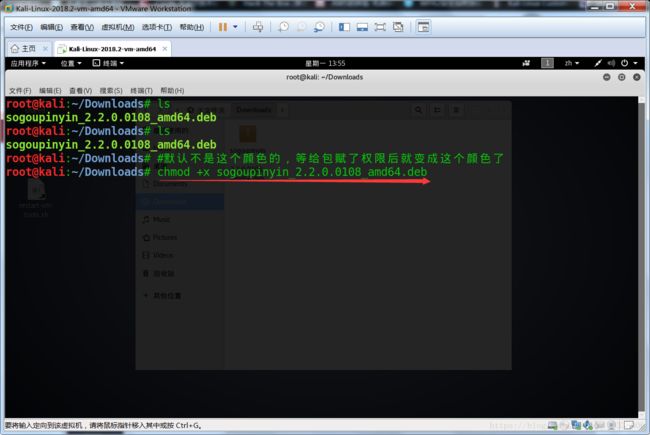This screenshot has width=650, height=435.
Task: Click the message log icon in VMware status bar
Action: coord(628,425)
